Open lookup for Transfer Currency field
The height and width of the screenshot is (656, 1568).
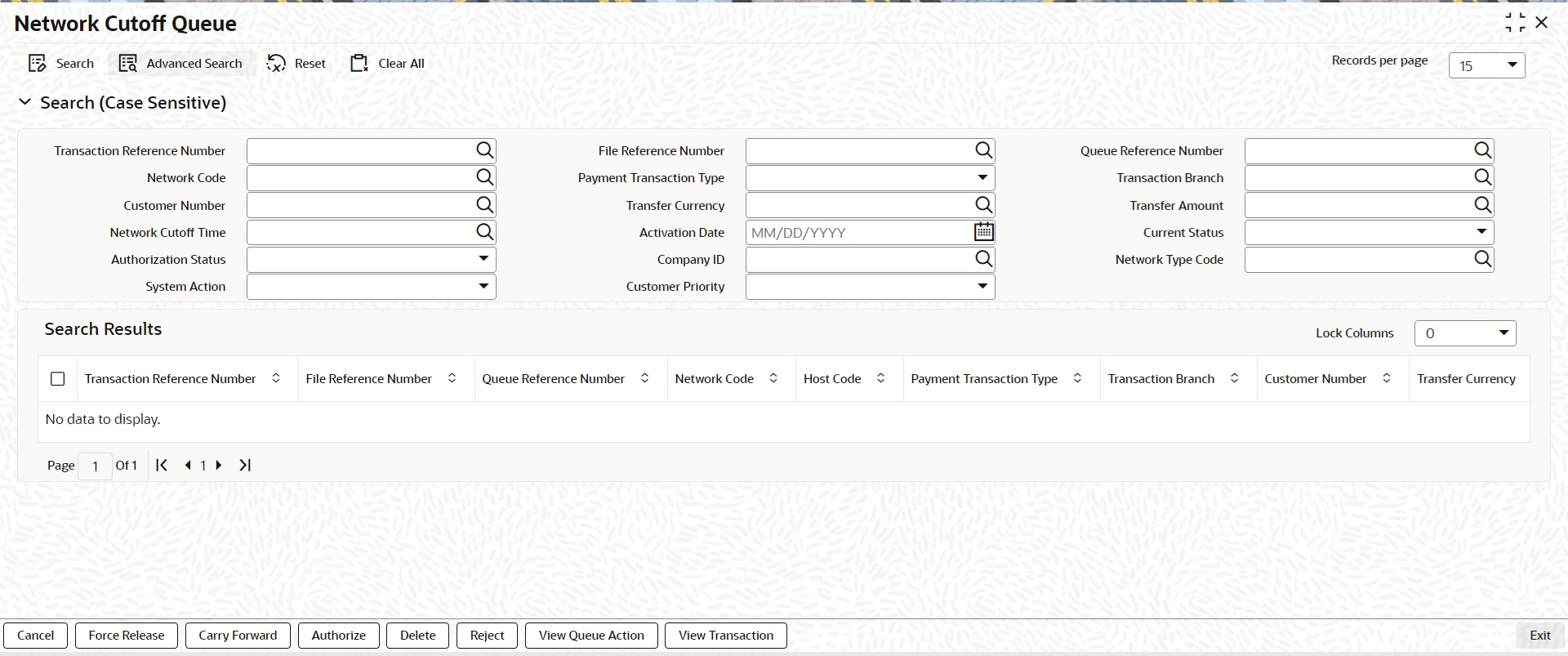coord(983,205)
